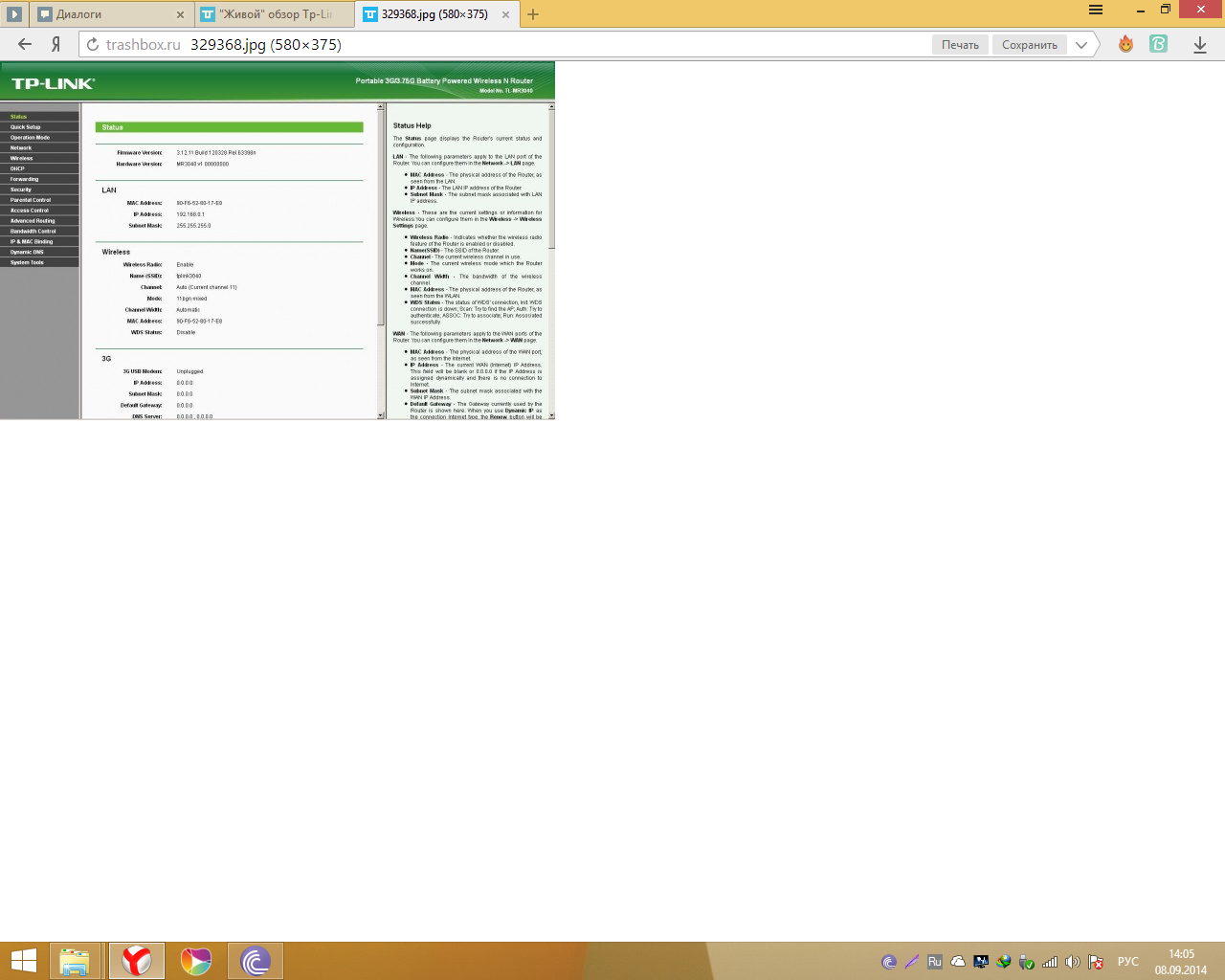1225x980 pixels.
Task: Open the green B extension icon
Action: click(1159, 44)
